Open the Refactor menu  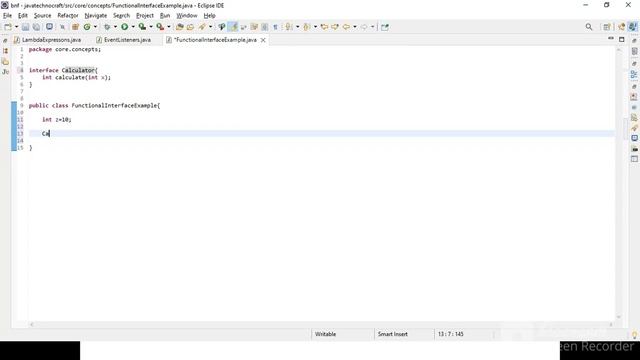point(68,16)
